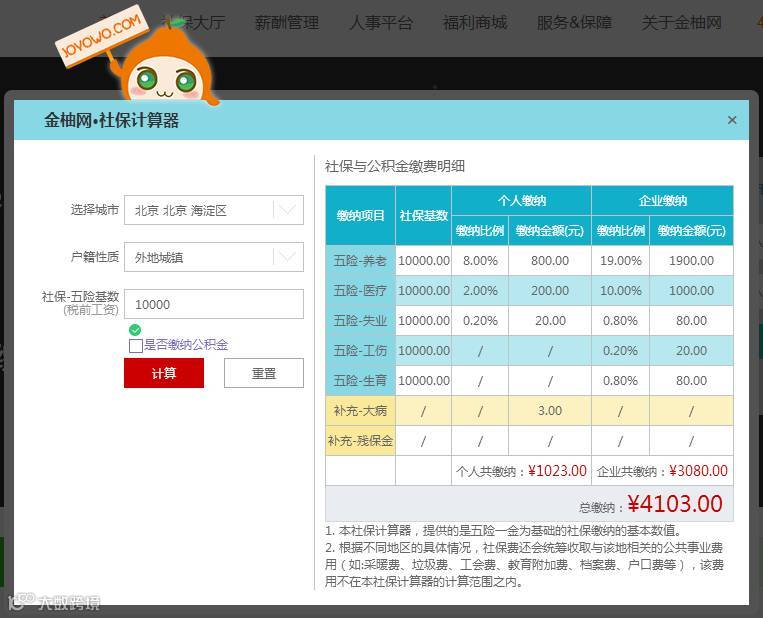This screenshot has width=763, height=618.
Task: Click the red 计算 button
Action: 164,373
